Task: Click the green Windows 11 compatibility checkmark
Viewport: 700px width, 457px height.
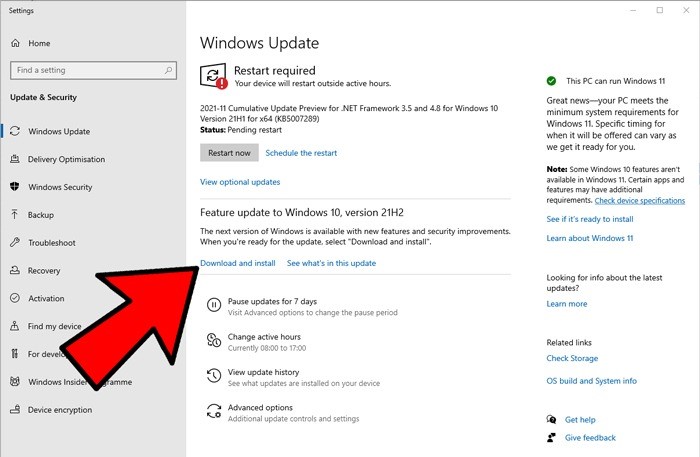Action: [551, 81]
